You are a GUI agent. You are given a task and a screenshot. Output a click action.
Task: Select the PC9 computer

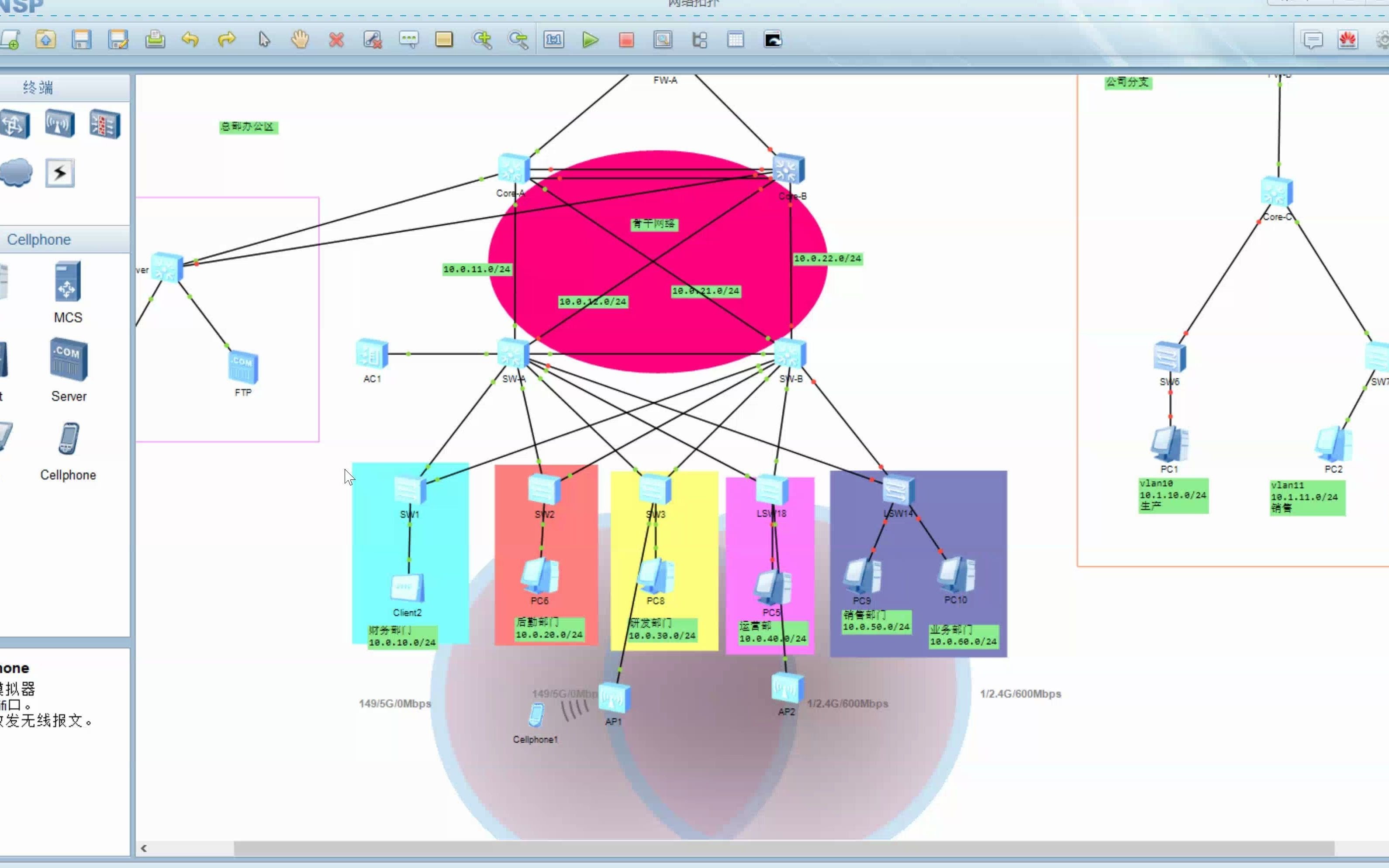coord(862,576)
